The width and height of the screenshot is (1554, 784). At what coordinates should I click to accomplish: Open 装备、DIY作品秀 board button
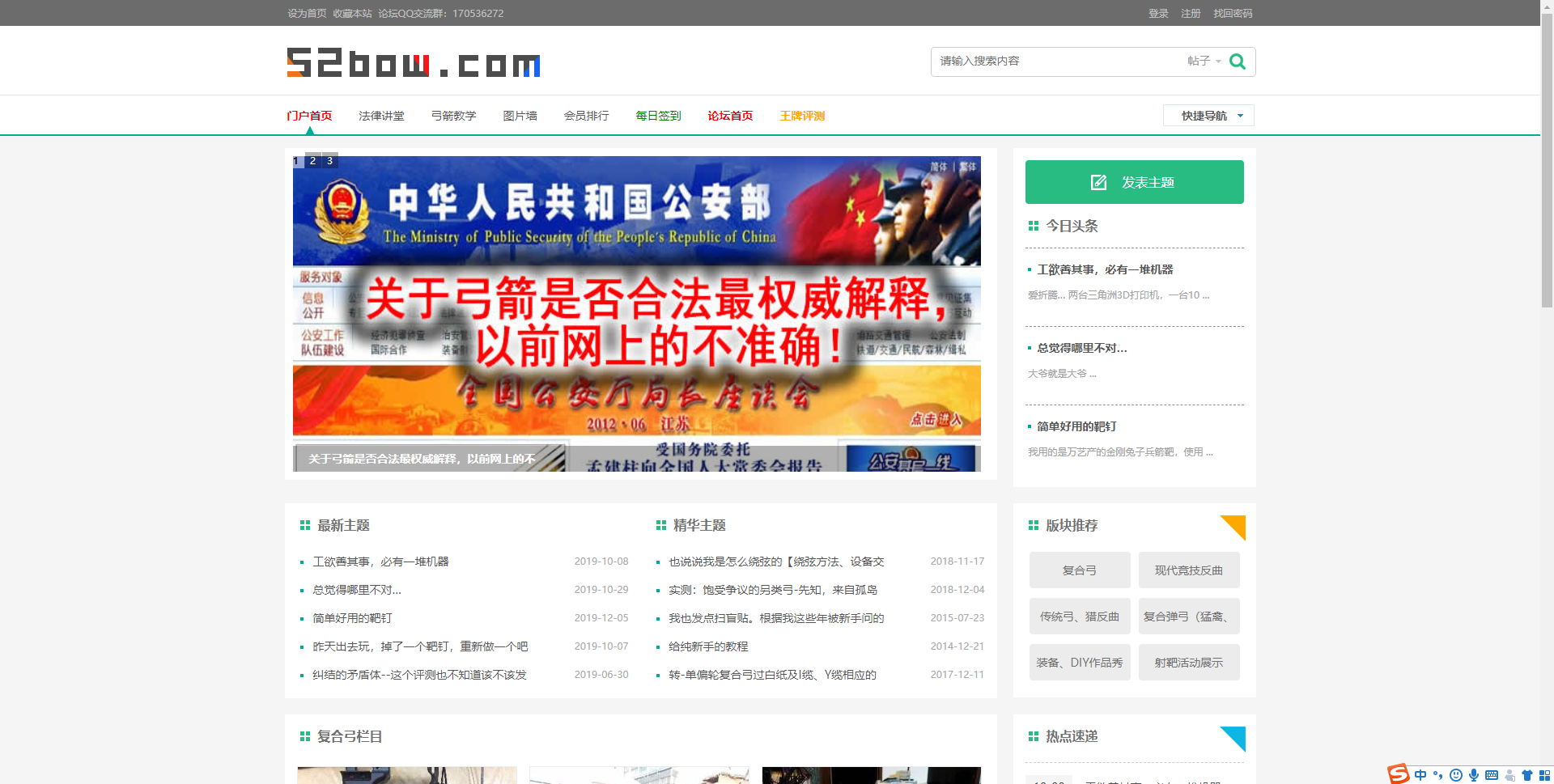1080,663
